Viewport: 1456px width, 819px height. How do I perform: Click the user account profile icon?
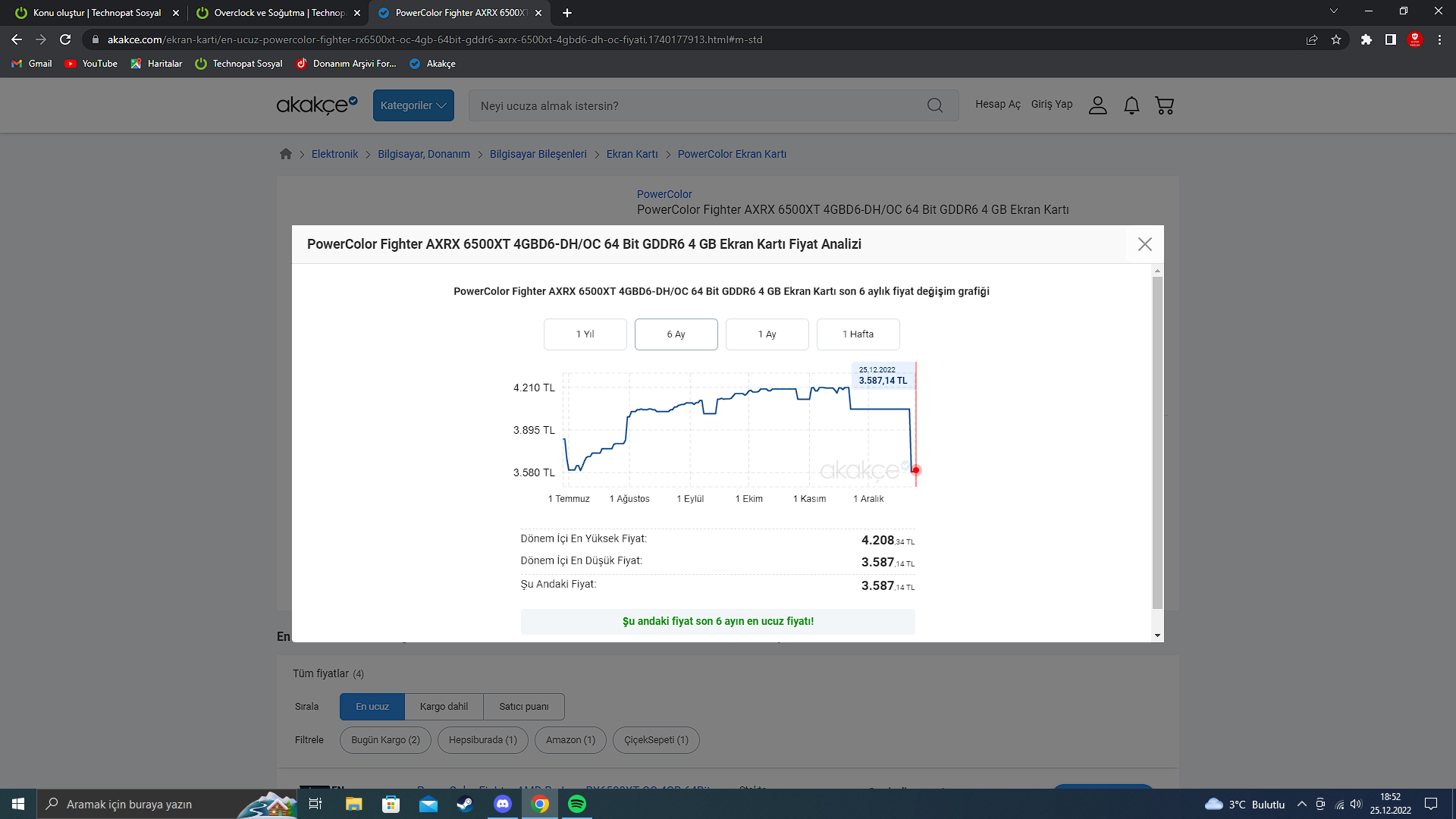click(1097, 105)
